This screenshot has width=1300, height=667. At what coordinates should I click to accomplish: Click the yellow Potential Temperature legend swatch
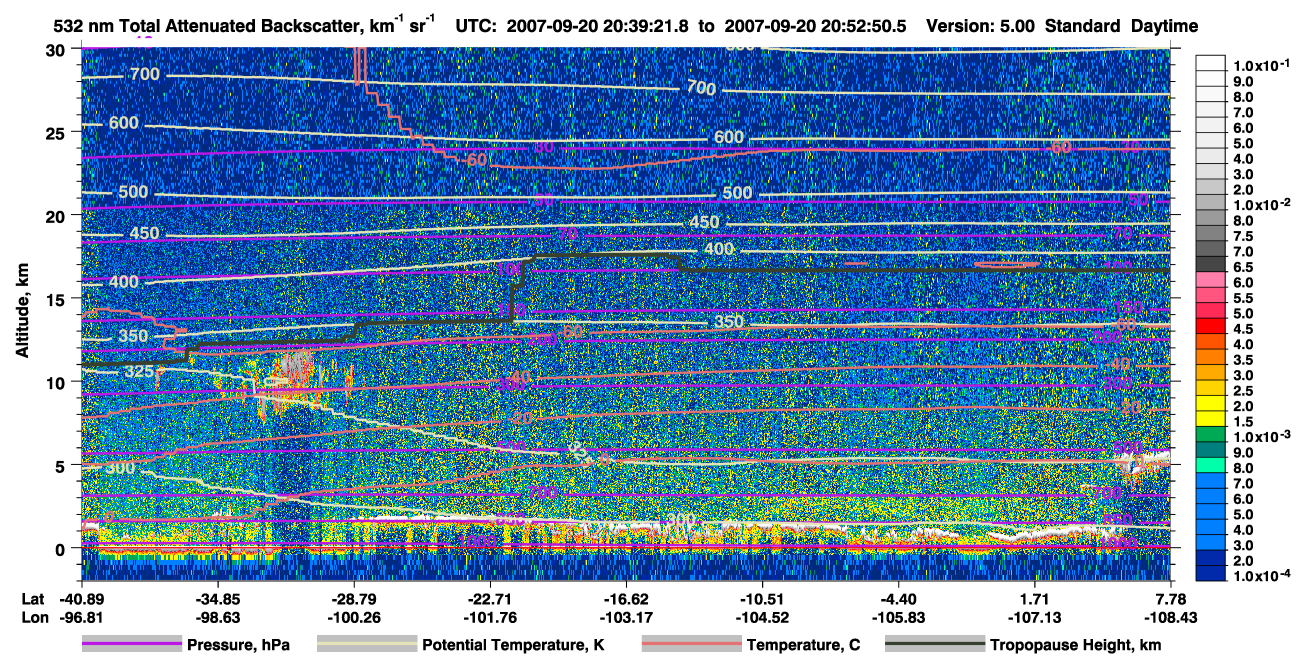pyautogui.click(x=366, y=645)
